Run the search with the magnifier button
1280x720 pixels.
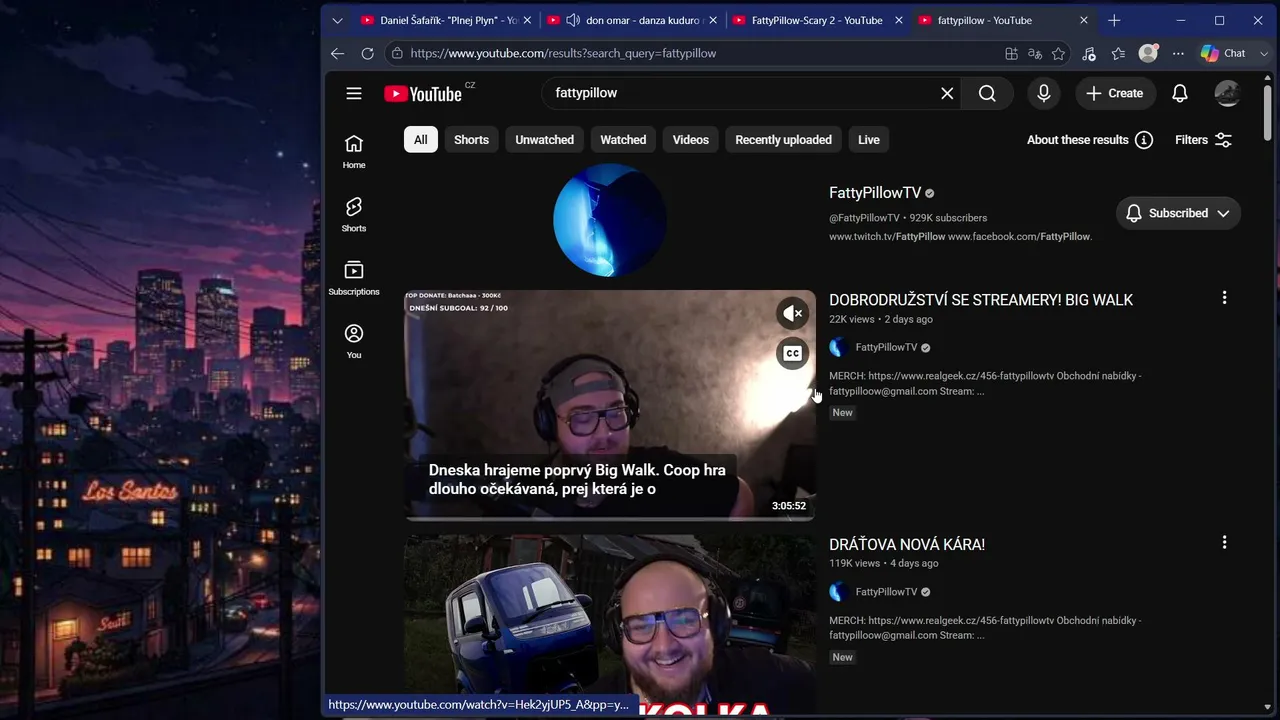(x=987, y=93)
